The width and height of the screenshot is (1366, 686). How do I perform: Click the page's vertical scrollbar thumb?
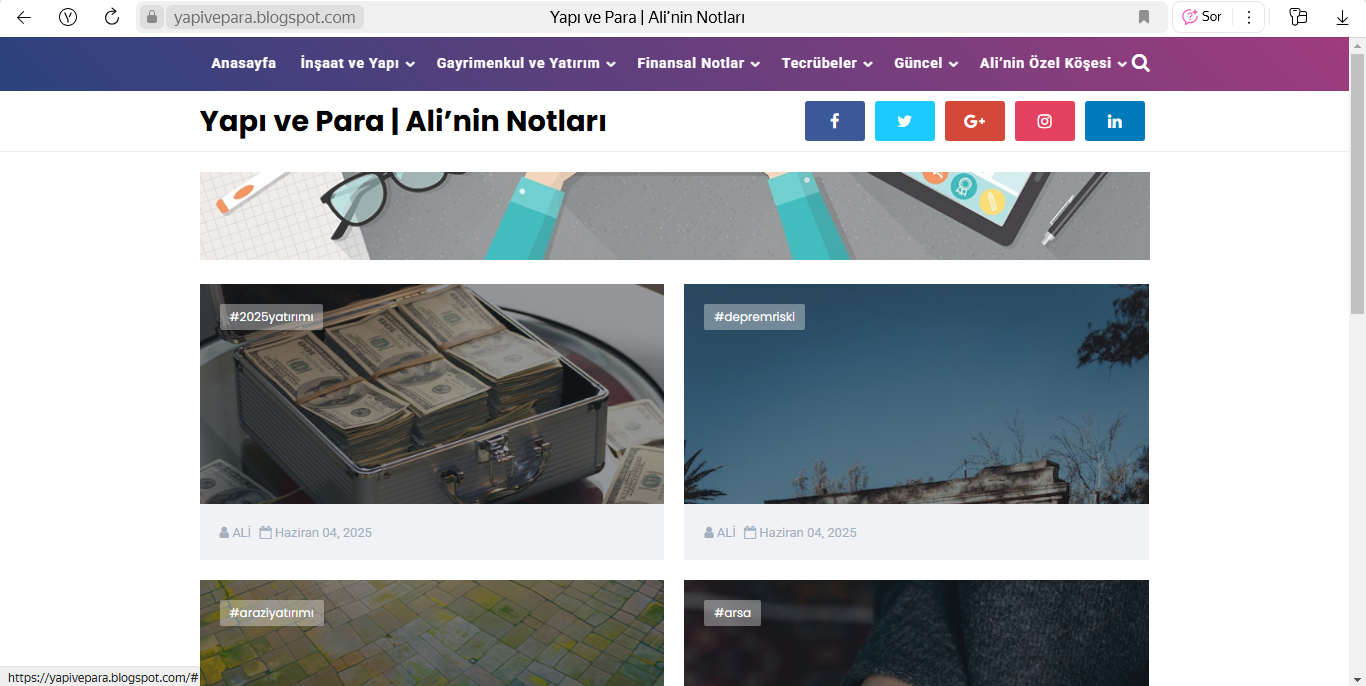pyautogui.click(x=1357, y=185)
